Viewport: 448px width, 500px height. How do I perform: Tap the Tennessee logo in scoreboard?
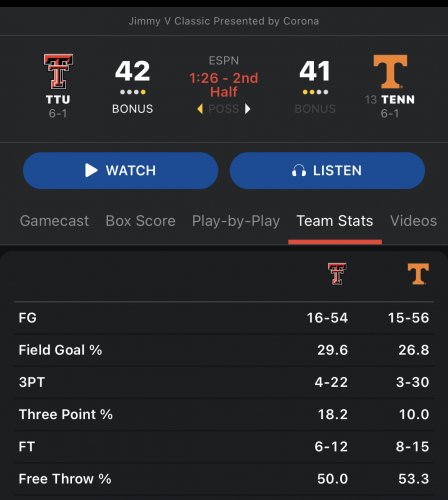coord(390,71)
